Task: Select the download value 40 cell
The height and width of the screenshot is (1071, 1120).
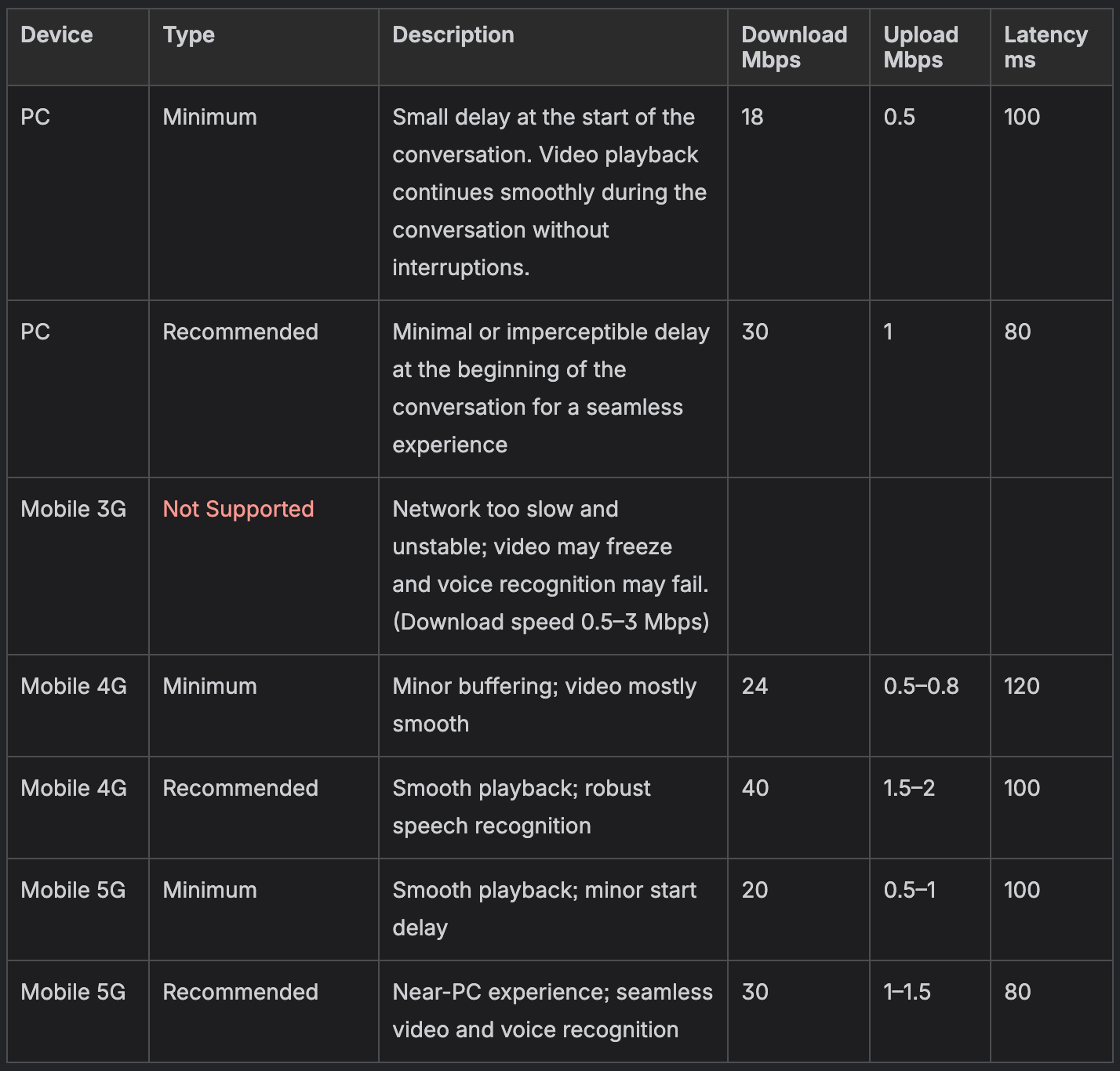Action: click(x=755, y=789)
